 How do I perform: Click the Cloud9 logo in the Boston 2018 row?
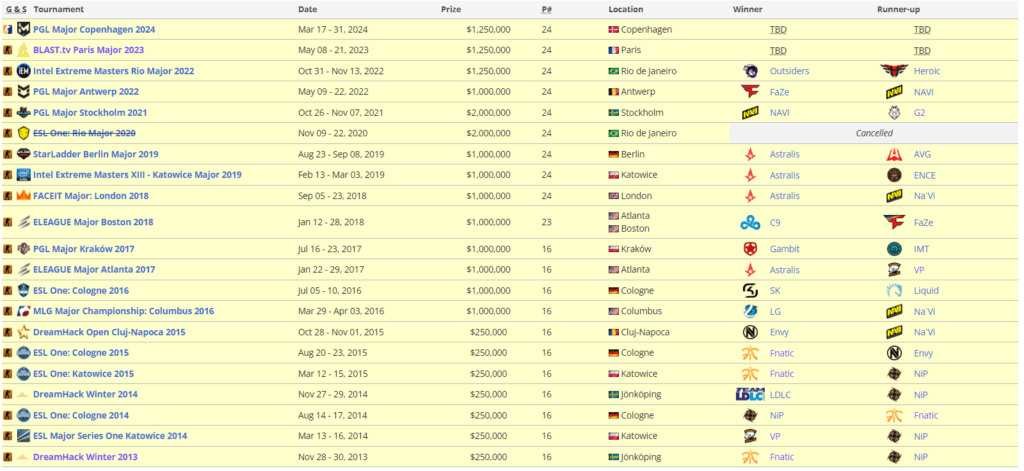[x=750, y=222]
